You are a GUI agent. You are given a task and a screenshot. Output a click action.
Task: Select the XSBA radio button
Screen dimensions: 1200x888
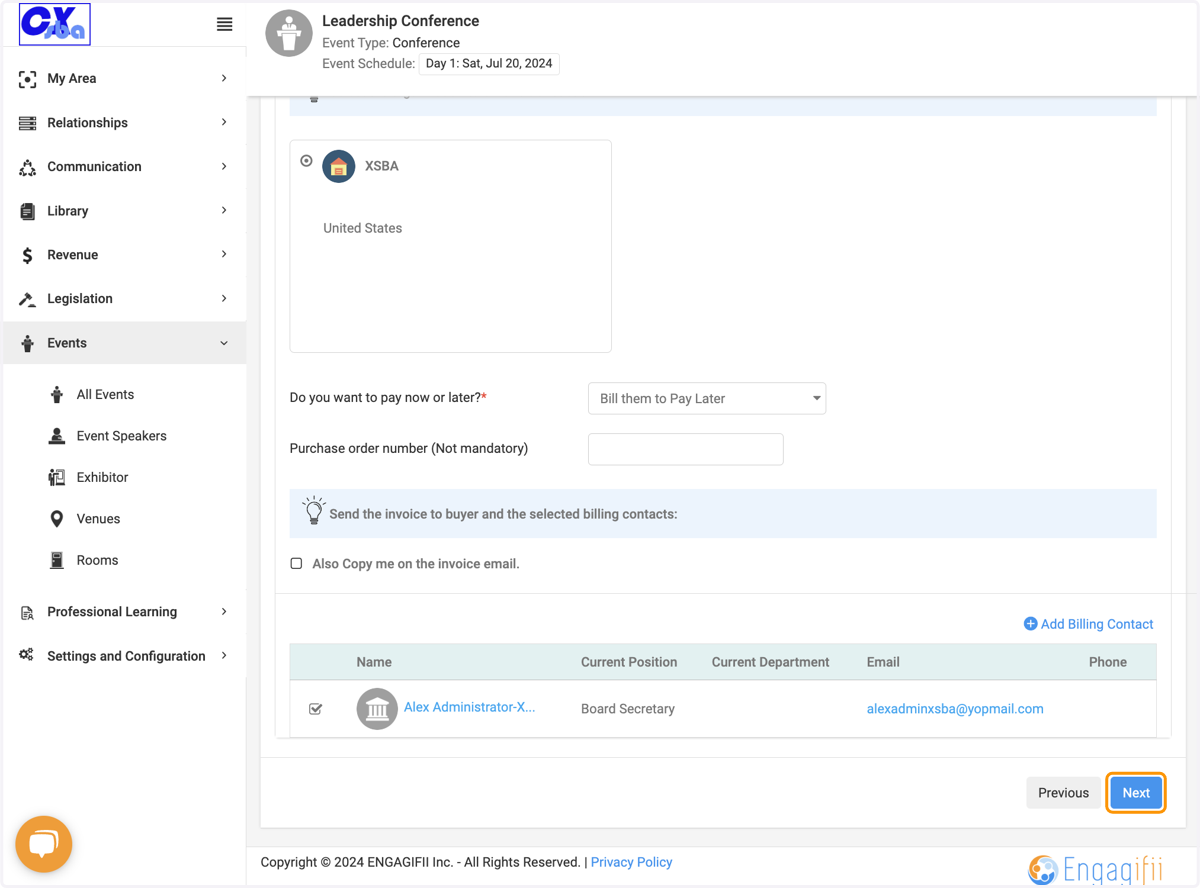click(x=307, y=161)
